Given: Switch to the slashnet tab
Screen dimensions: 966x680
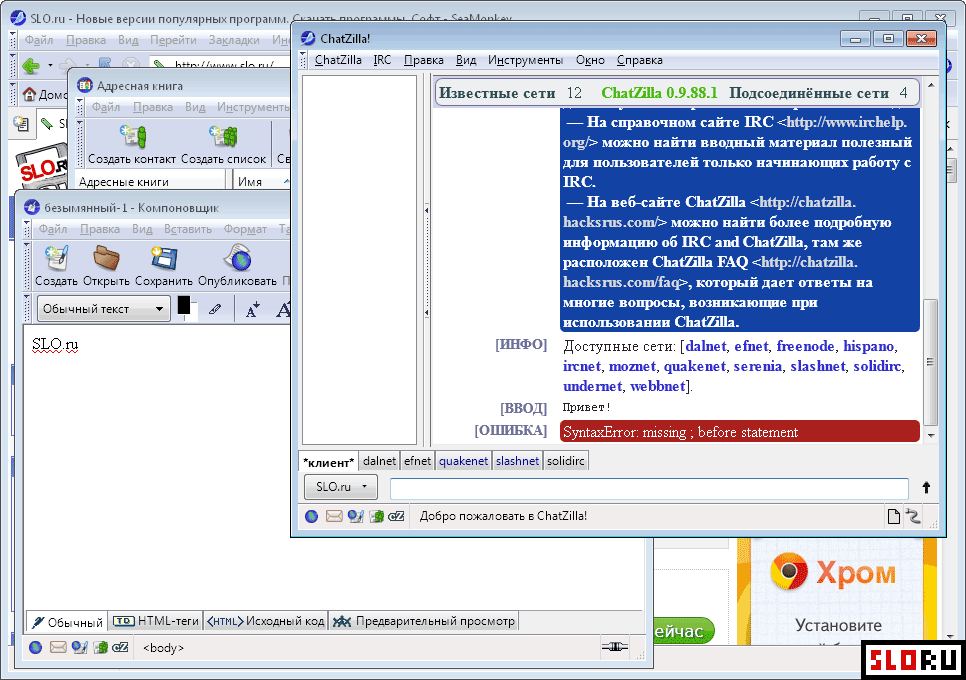Looking at the screenshot, I should [518, 461].
